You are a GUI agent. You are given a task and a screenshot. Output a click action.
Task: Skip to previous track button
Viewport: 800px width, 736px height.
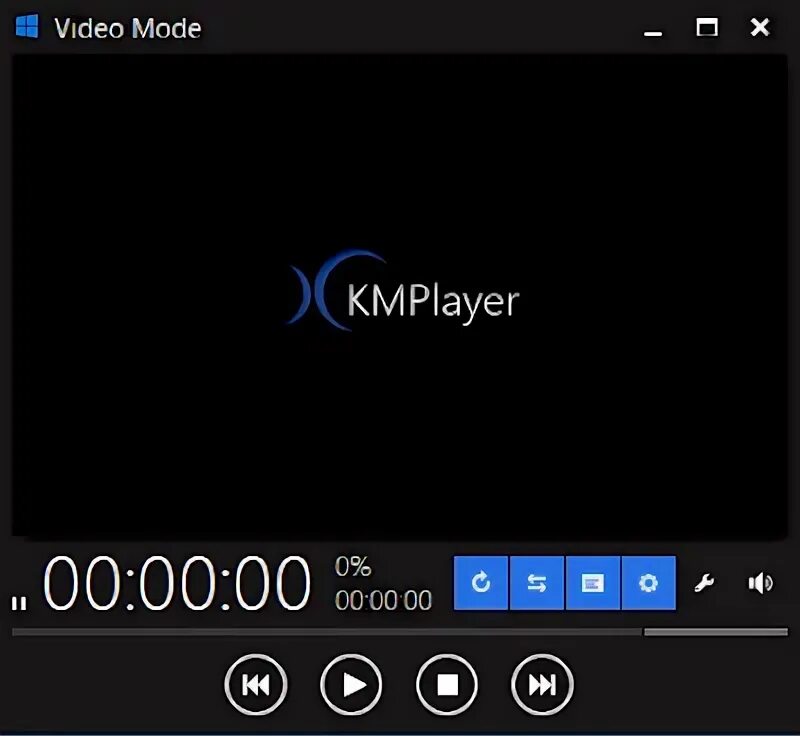point(256,684)
